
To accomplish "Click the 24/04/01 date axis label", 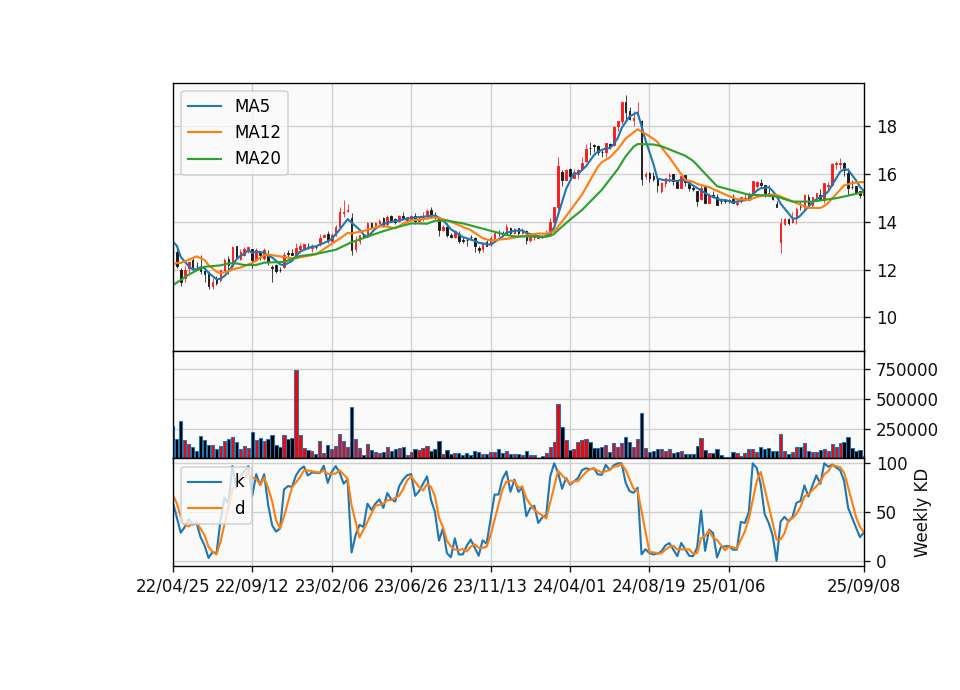I will pyautogui.click(x=569, y=586).
